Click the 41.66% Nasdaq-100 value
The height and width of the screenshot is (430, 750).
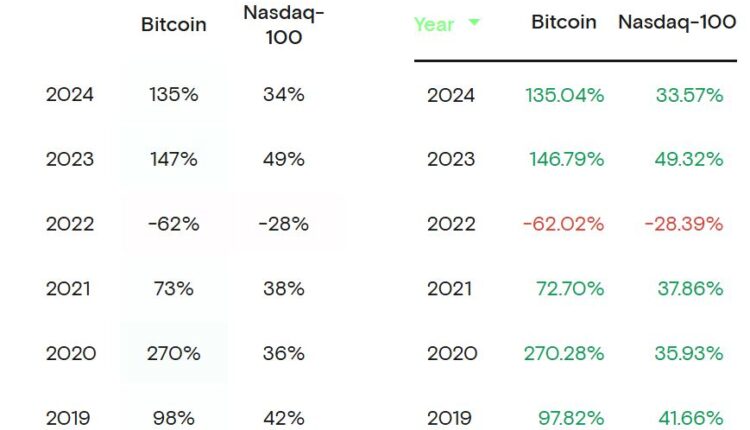click(689, 417)
